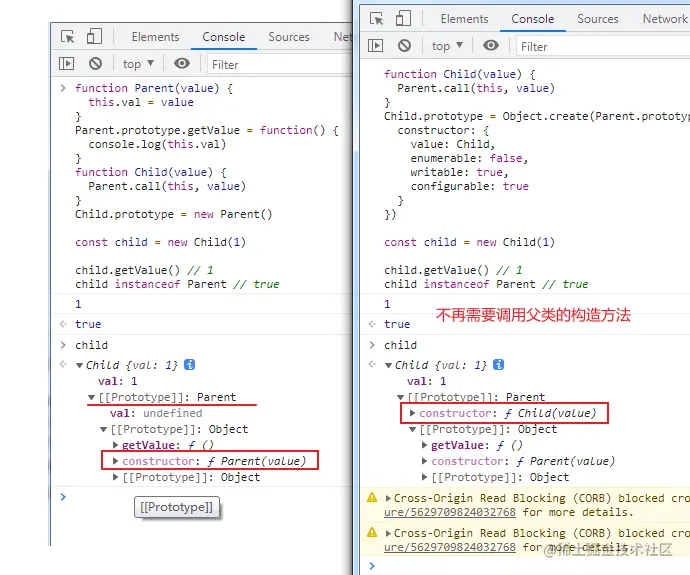The image size is (690, 575).
Task: Click second CORB warning triangle icon
Action: coord(372,532)
